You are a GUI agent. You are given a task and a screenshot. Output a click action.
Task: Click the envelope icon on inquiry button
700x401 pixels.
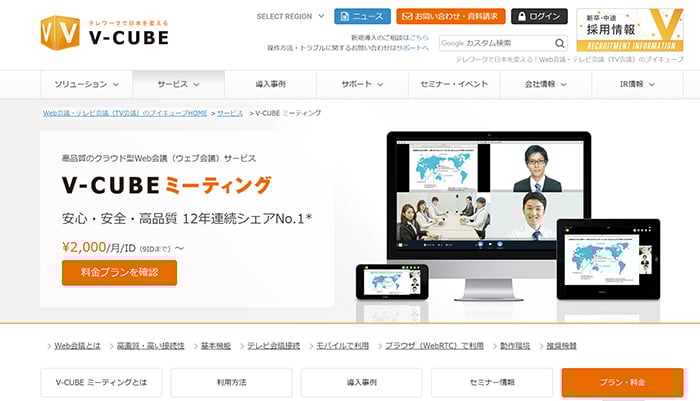pyautogui.click(x=407, y=17)
